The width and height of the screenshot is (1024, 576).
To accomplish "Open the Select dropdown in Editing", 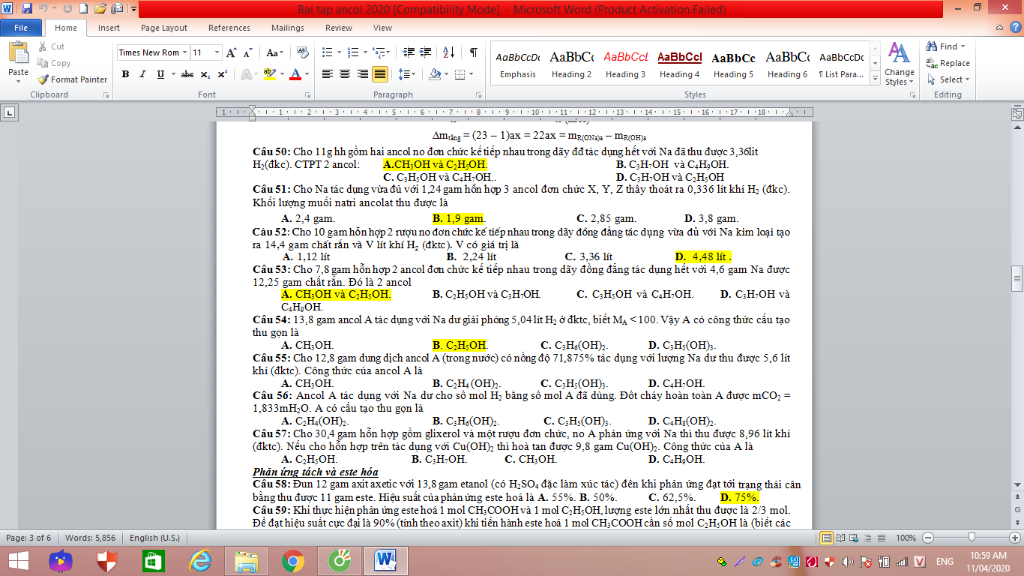I will 948,80.
